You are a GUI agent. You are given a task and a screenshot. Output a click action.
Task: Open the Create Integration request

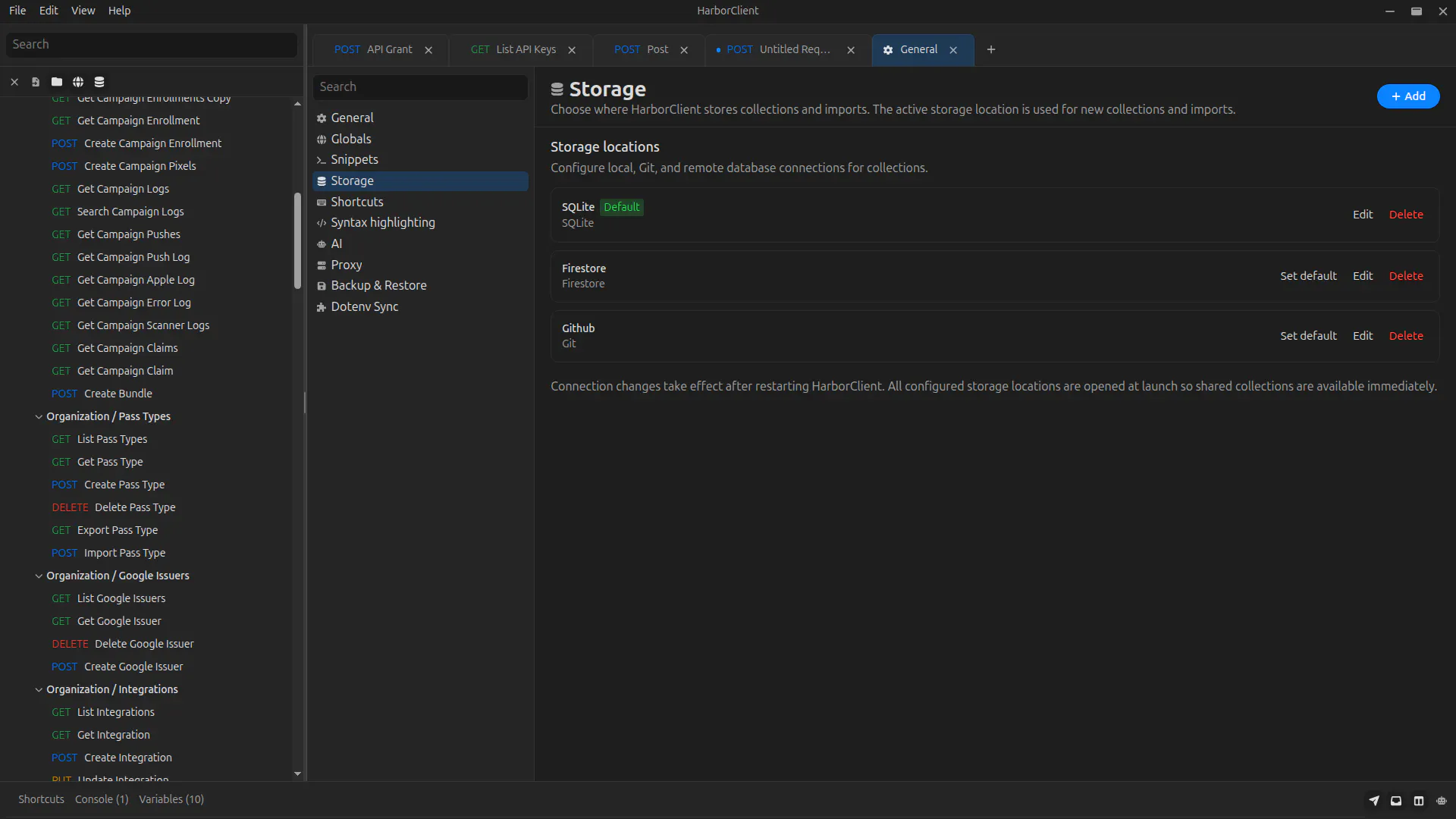click(128, 758)
